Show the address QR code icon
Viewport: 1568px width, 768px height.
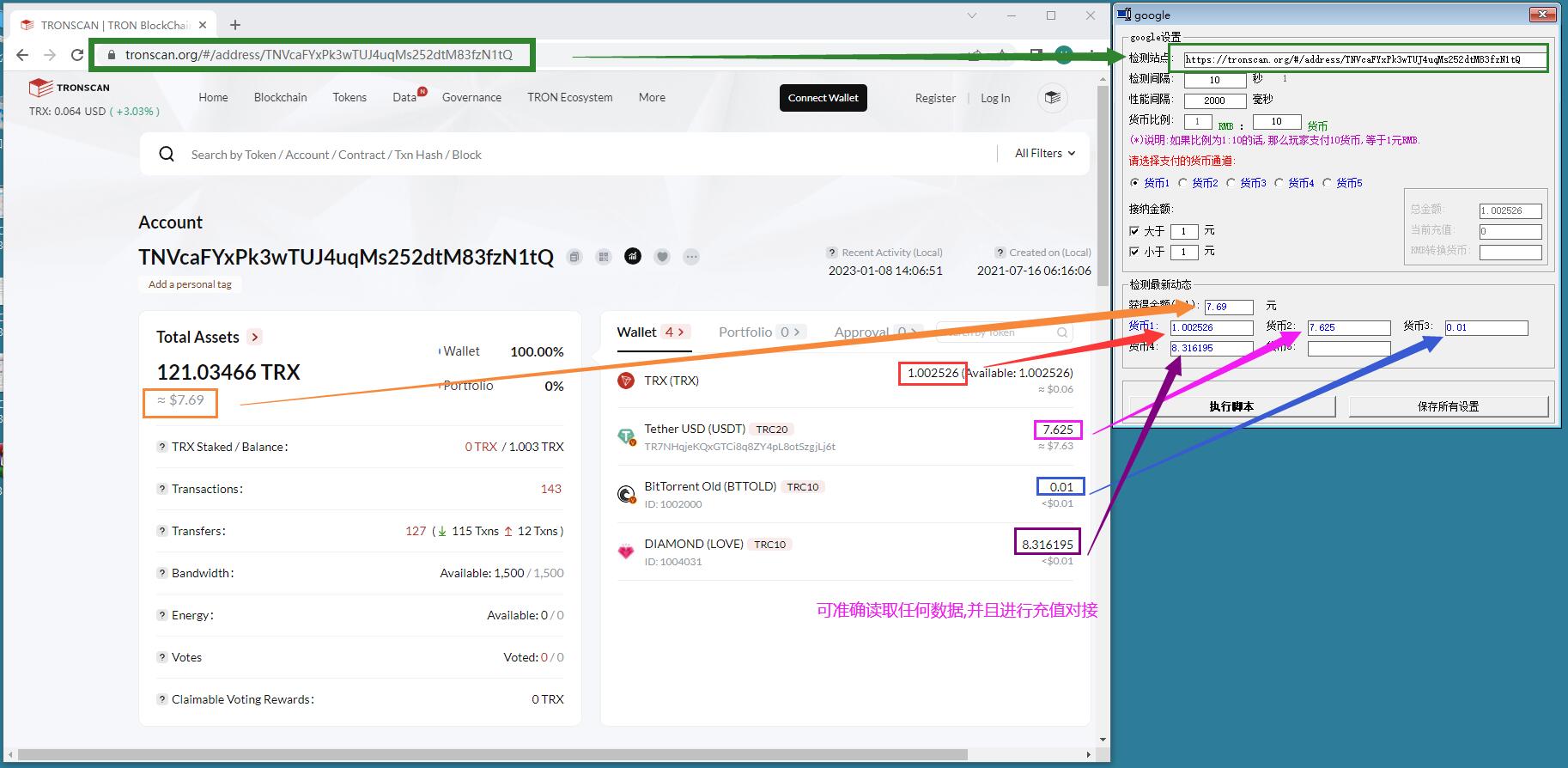[604, 257]
